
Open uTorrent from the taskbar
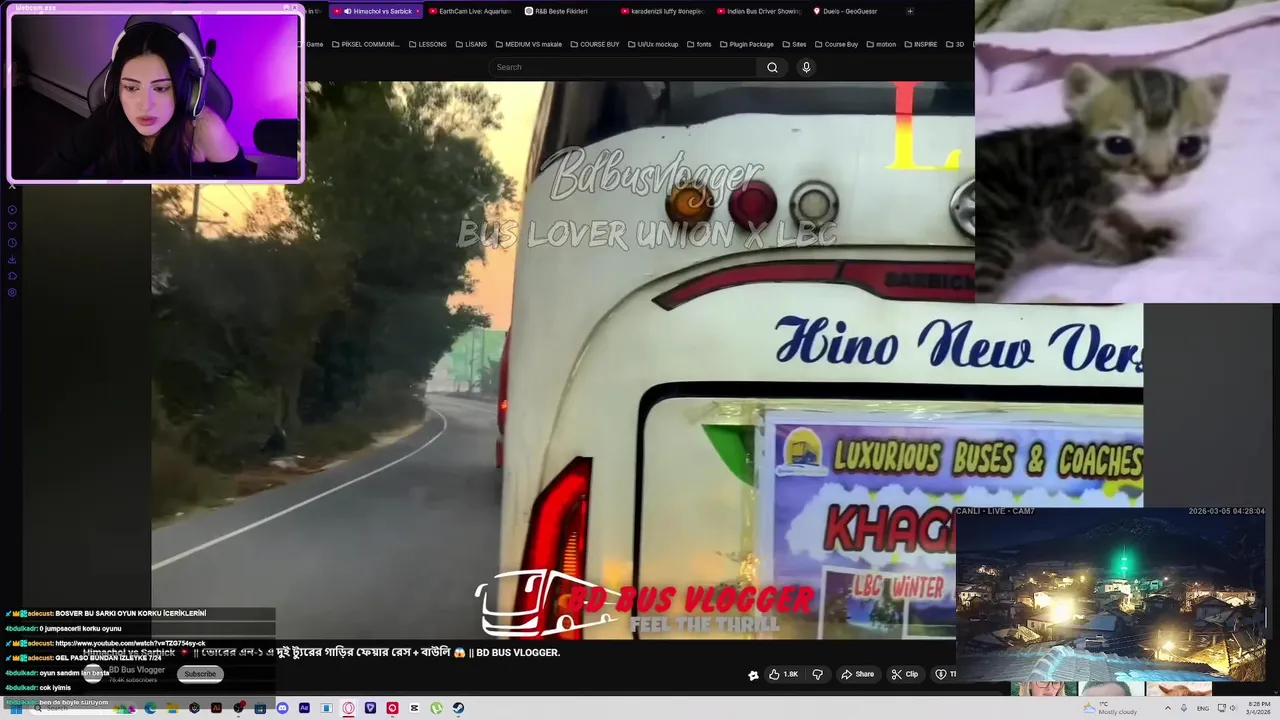[x=436, y=708]
